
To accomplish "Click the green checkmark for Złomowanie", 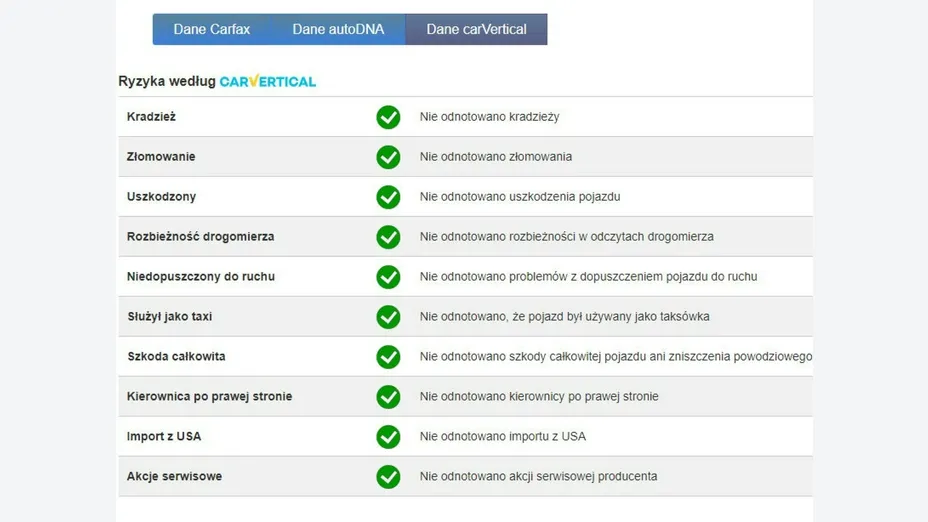I will 388,157.
